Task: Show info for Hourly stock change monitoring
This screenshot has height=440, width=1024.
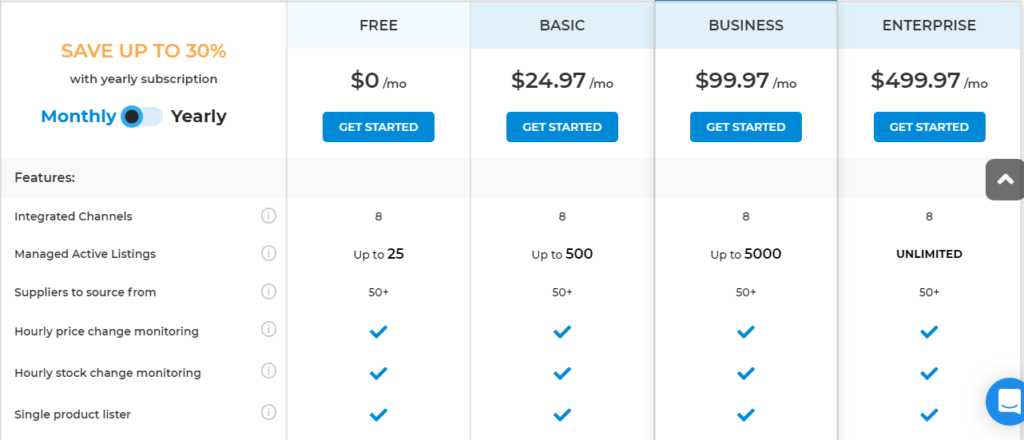Action: tap(268, 371)
